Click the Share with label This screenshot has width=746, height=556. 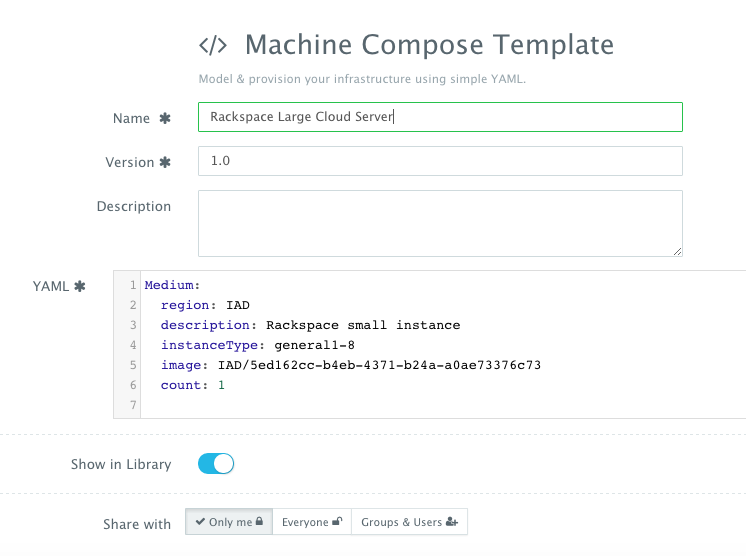coord(137,524)
